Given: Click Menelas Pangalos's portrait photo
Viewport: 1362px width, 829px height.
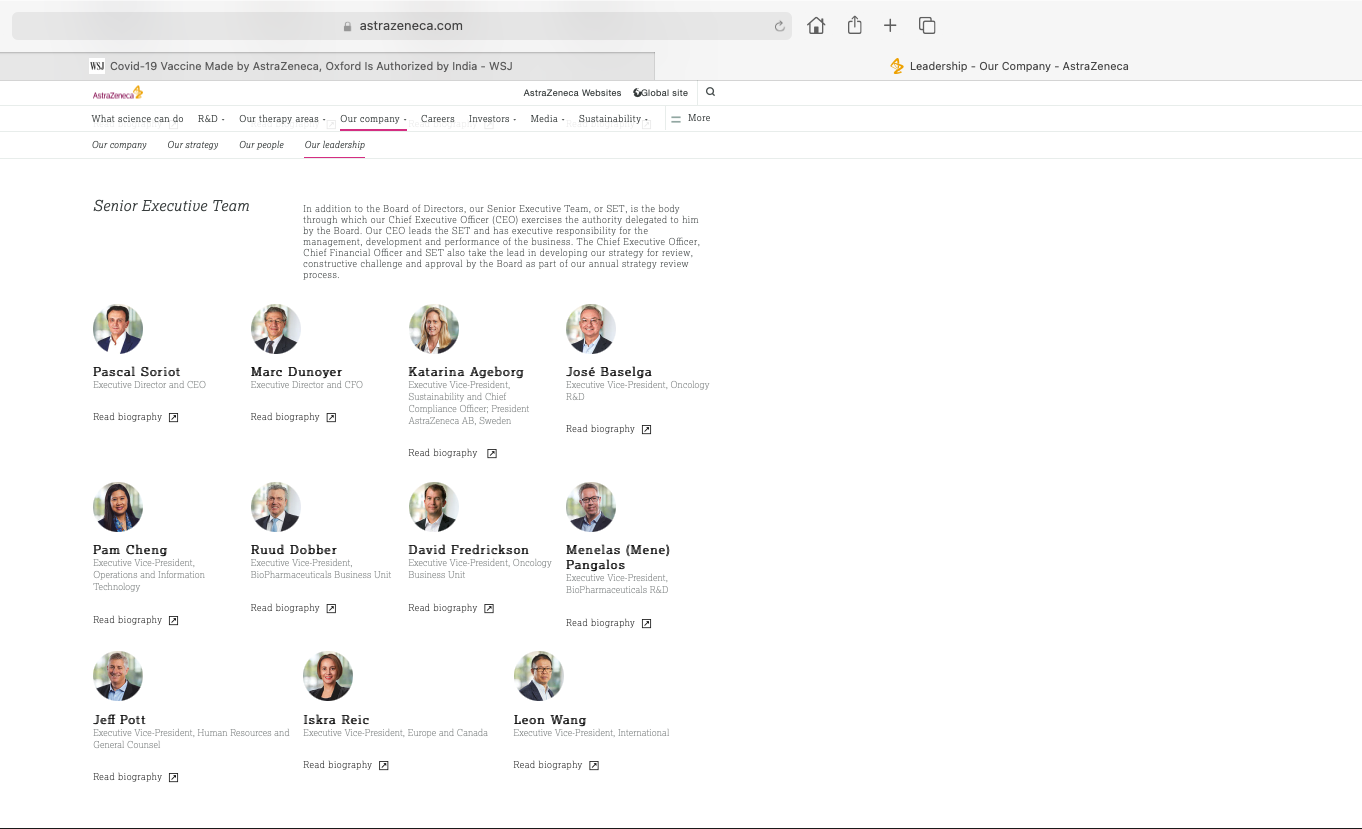Looking at the screenshot, I should [591, 507].
